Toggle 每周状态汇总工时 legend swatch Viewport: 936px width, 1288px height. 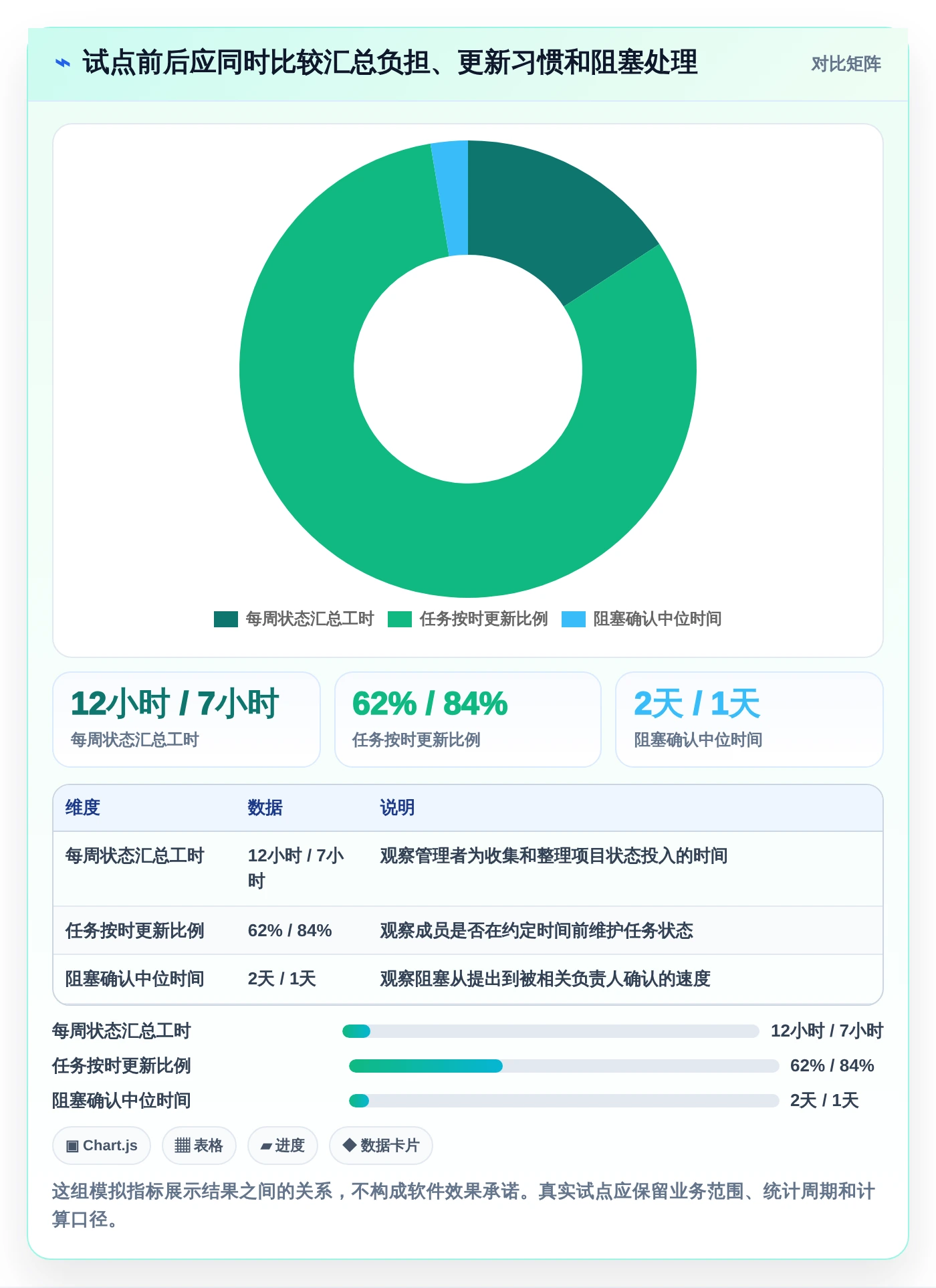click(226, 619)
